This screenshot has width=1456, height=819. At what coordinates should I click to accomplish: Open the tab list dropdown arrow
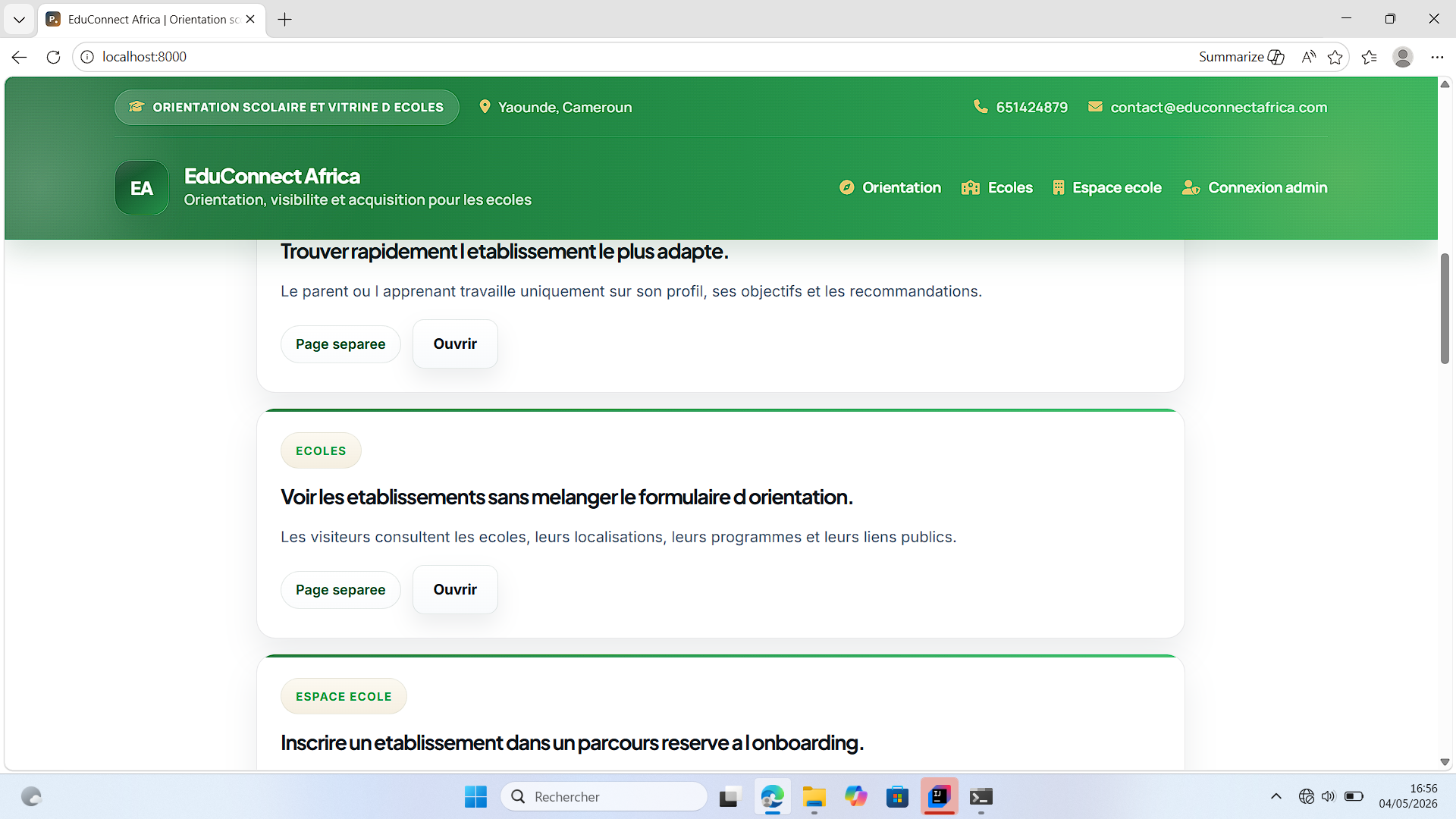(19, 20)
